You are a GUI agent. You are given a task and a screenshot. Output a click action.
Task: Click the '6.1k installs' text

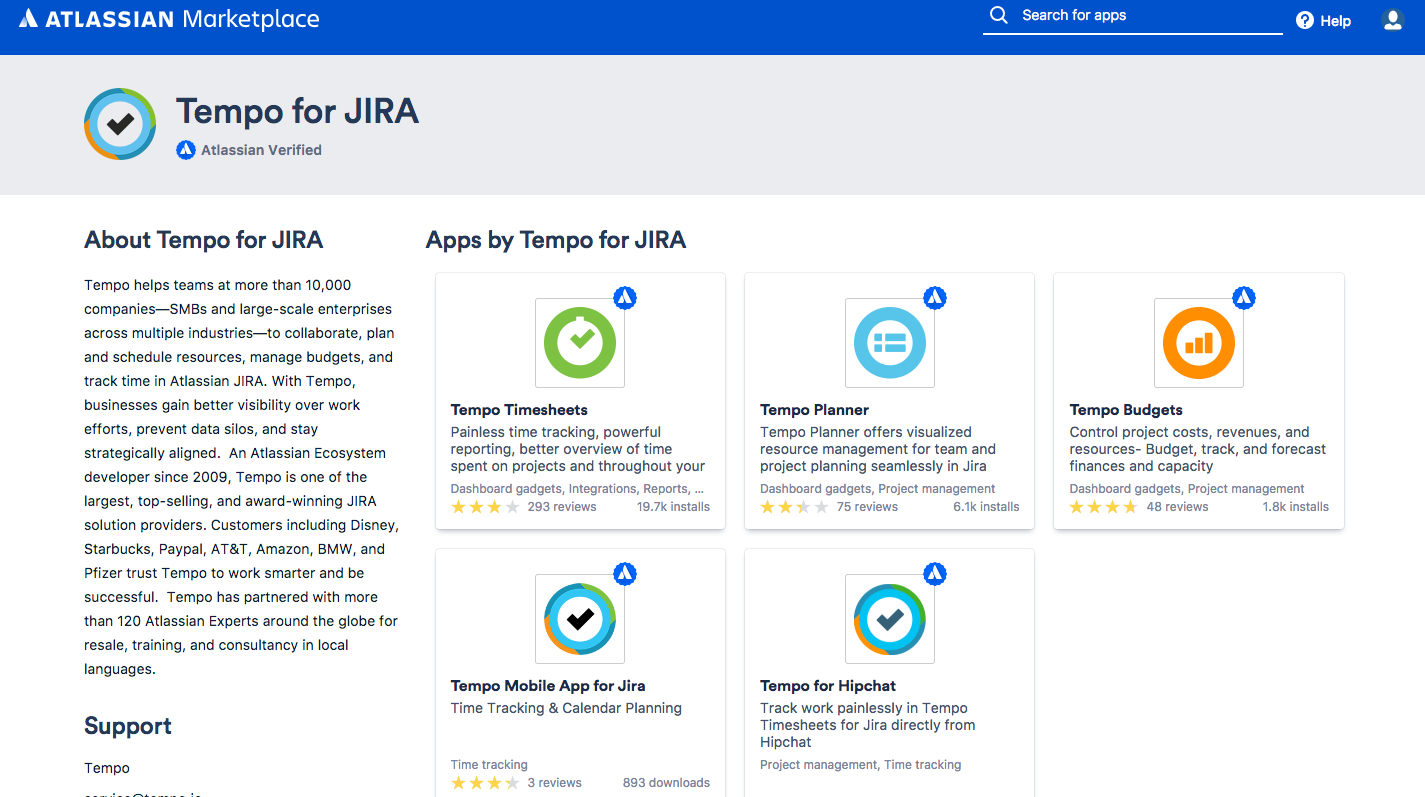coord(986,507)
